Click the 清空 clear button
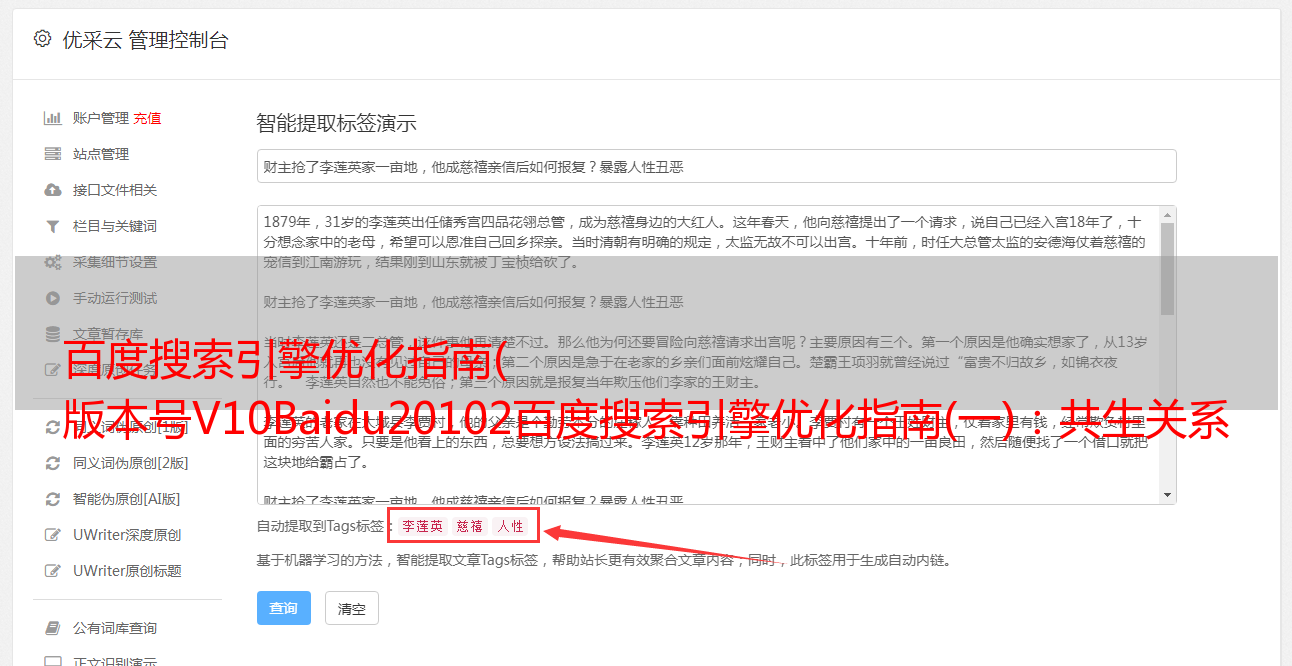This screenshot has height=666, width=1292. [352, 608]
